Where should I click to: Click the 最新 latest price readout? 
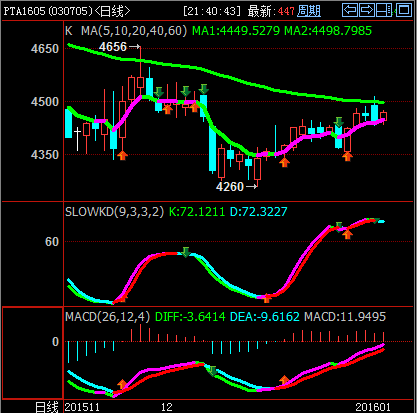click(271, 11)
